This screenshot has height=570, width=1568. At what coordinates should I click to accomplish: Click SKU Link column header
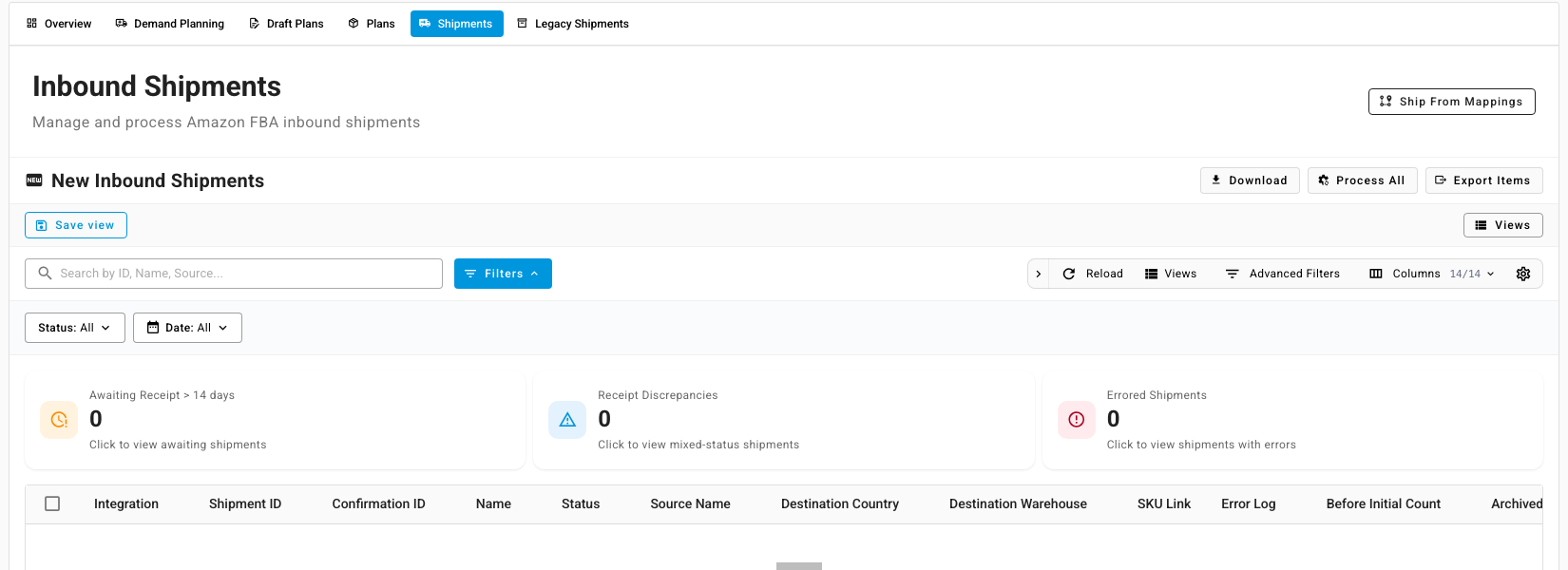pyautogui.click(x=1164, y=504)
